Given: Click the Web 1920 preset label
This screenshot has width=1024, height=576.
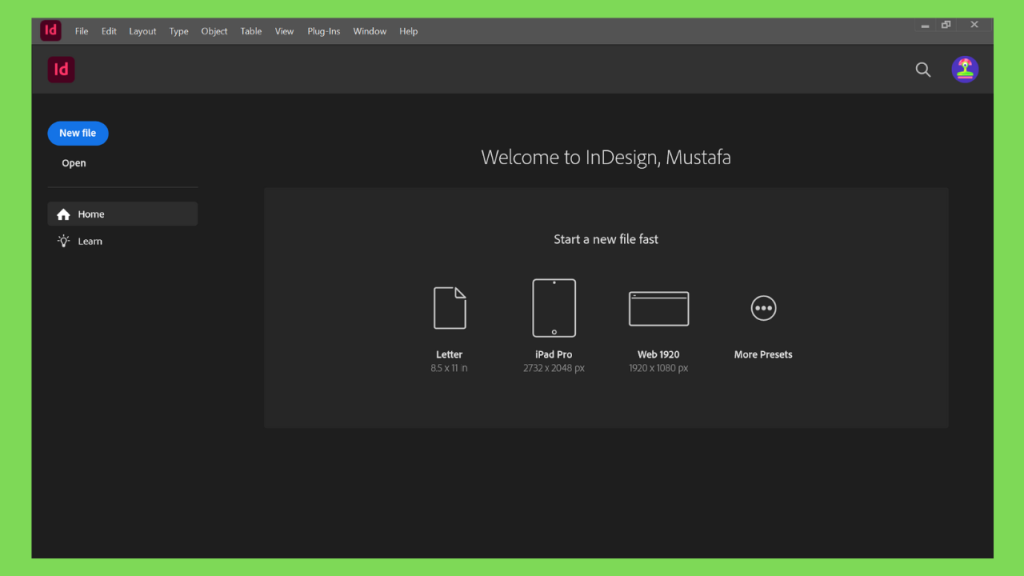Looking at the screenshot, I should coord(658,355).
